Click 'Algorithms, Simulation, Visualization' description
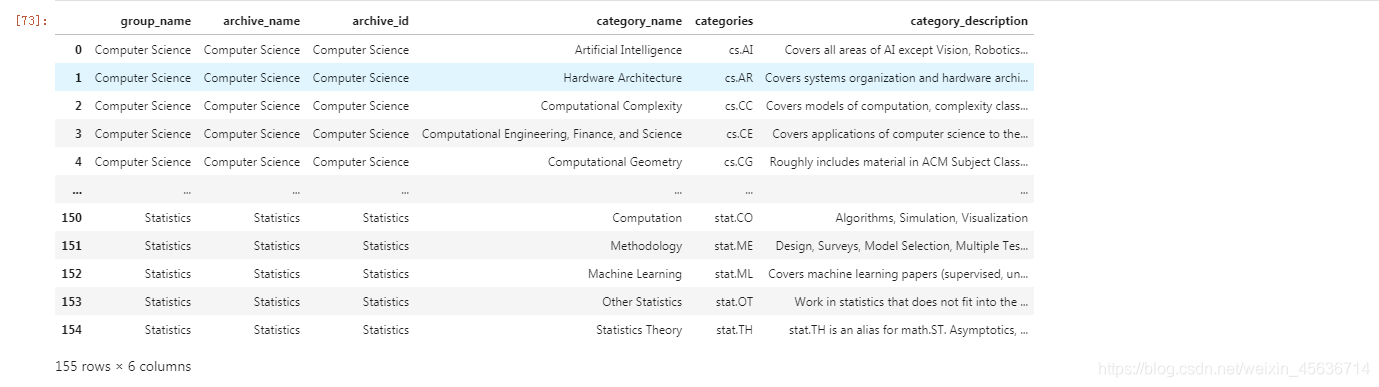Screen dimensions: 1379x387 point(932,218)
